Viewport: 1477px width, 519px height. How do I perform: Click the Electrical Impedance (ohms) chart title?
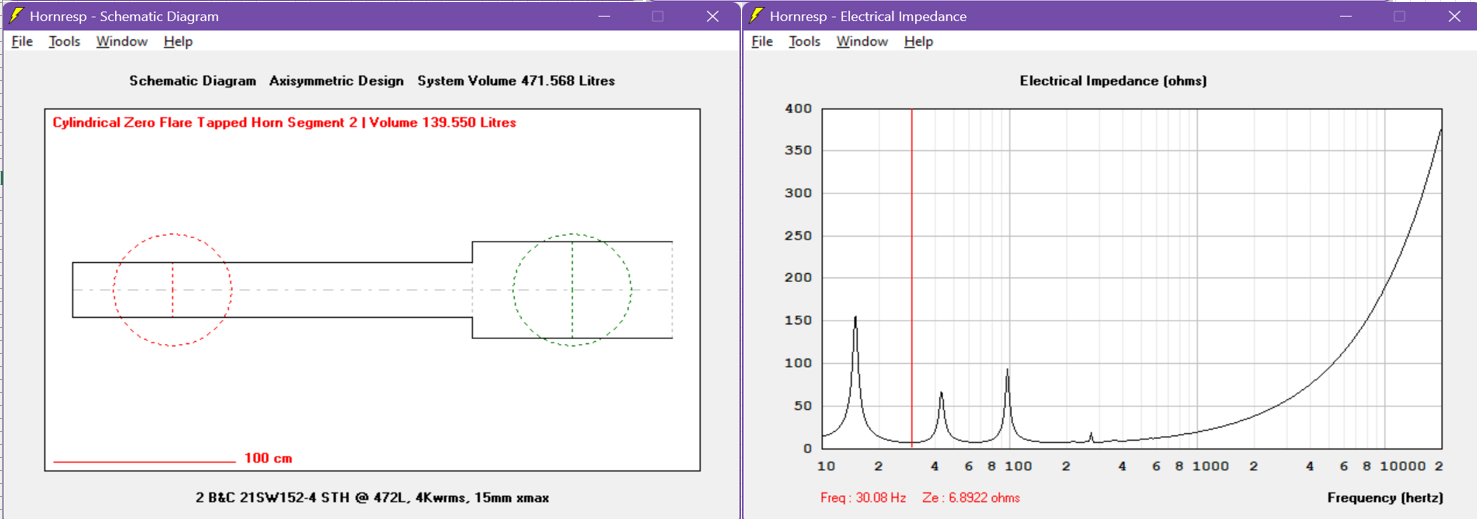point(1113,81)
